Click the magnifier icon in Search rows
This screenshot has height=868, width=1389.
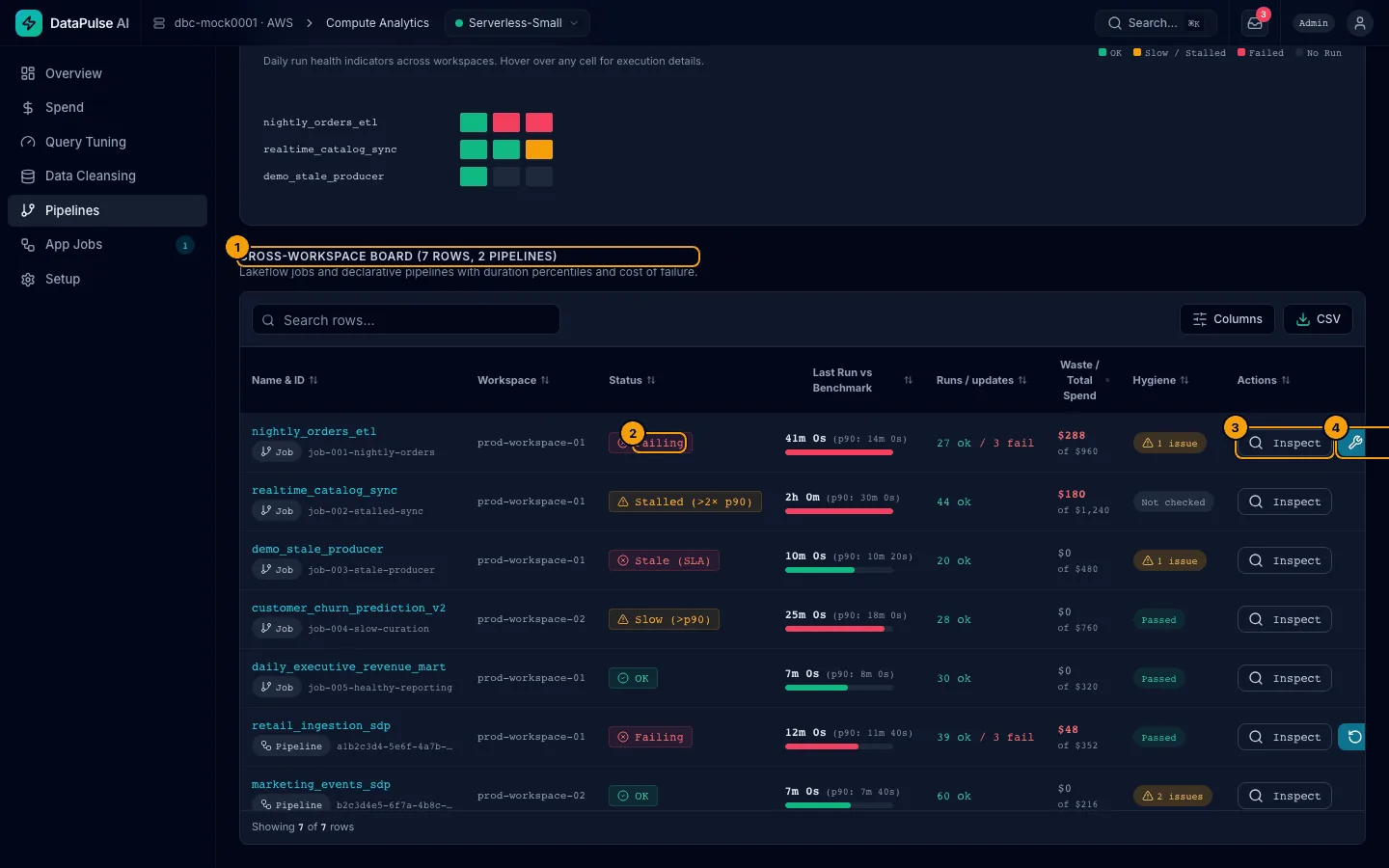coord(268,320)
